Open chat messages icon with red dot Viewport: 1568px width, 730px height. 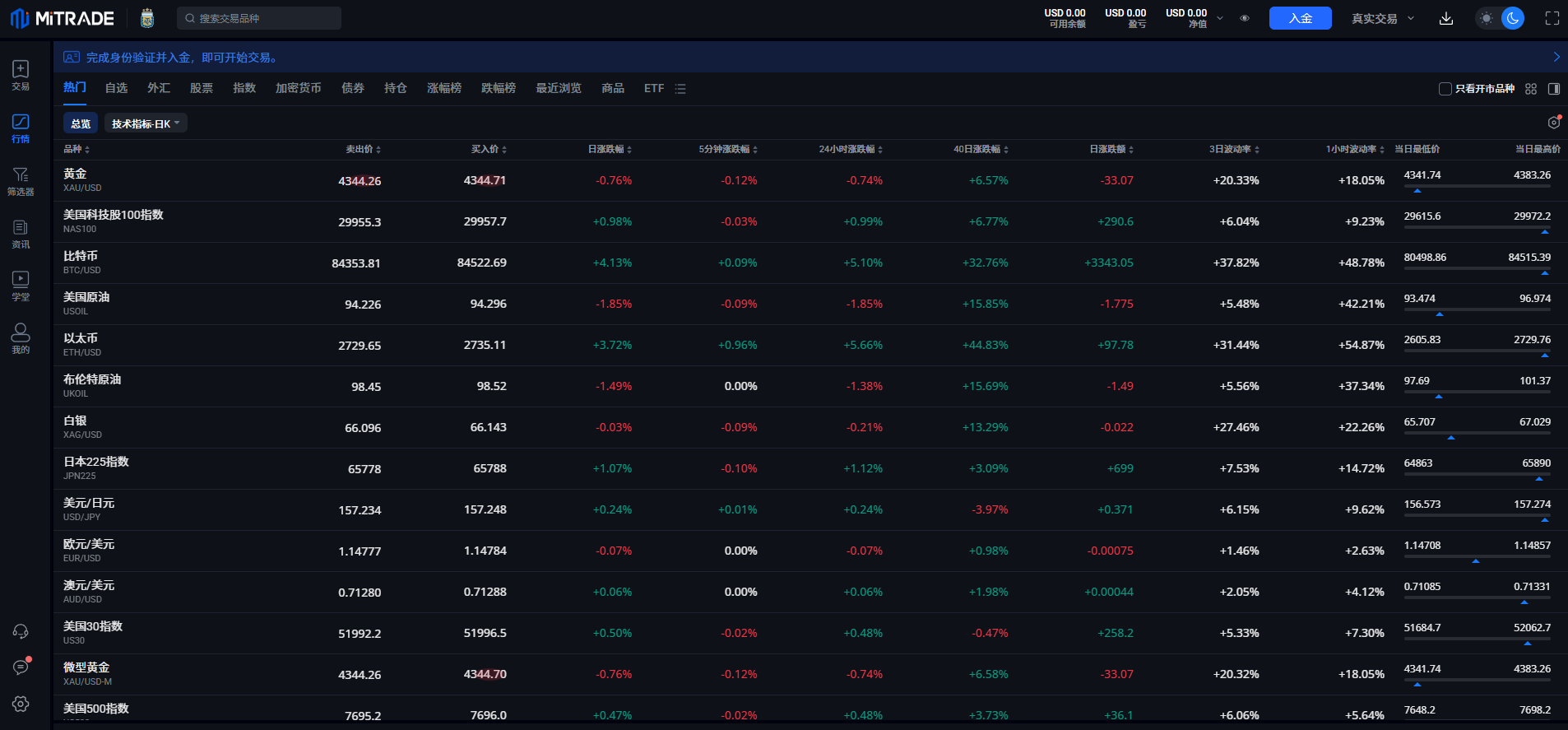(x=21, y=667)
